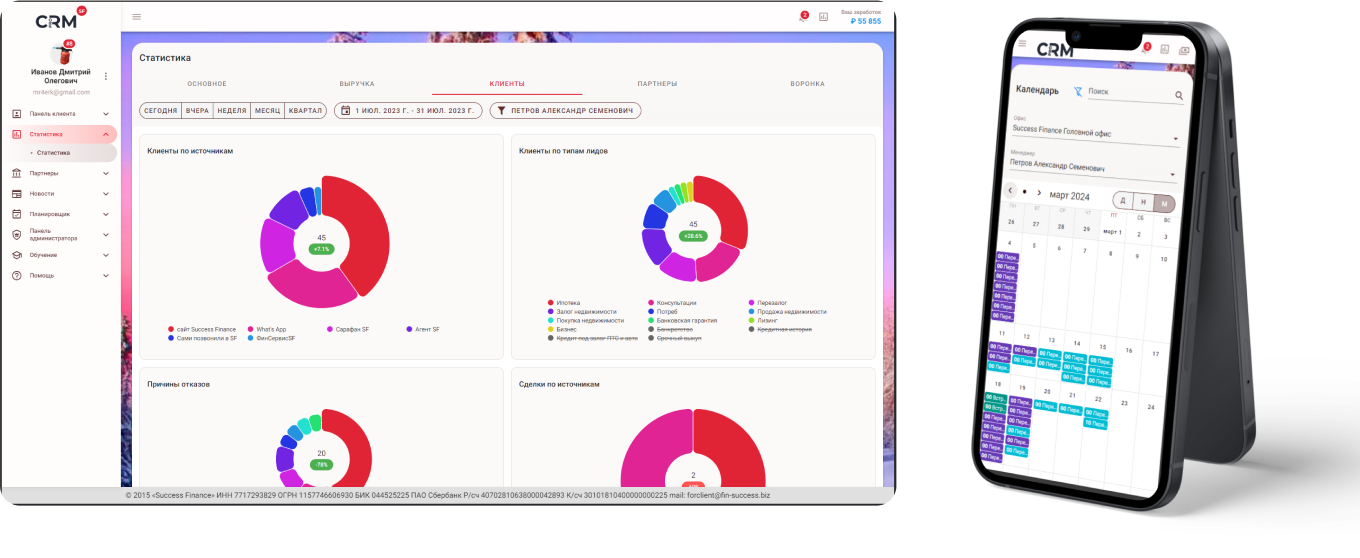Viewport: 1360px width, 558px height.
Task: Expand the Помощь sidebar section
Action: pos(106,275)
